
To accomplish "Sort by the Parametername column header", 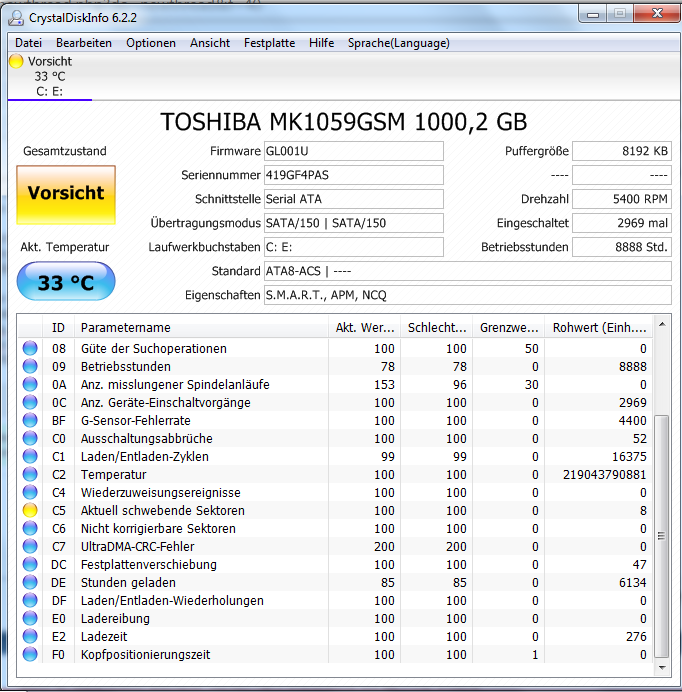I will [x=201, y=327].
